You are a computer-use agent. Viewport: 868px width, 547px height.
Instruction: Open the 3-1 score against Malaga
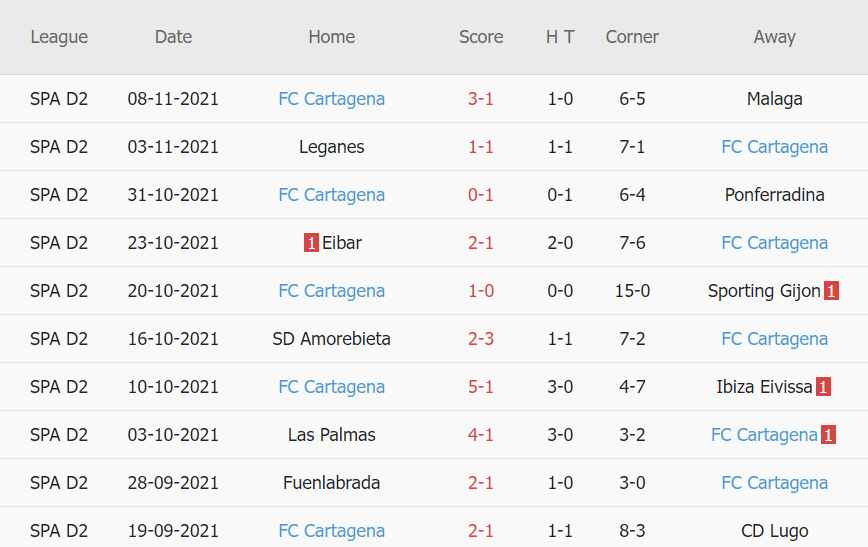481,99
